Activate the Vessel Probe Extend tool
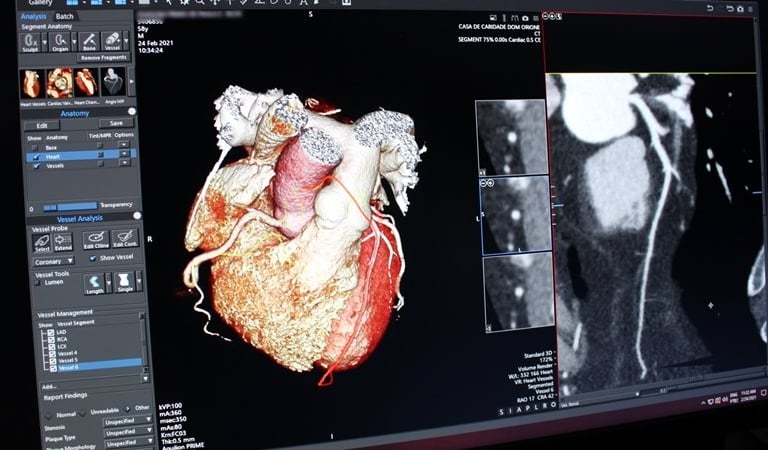 tap(63, 242)
